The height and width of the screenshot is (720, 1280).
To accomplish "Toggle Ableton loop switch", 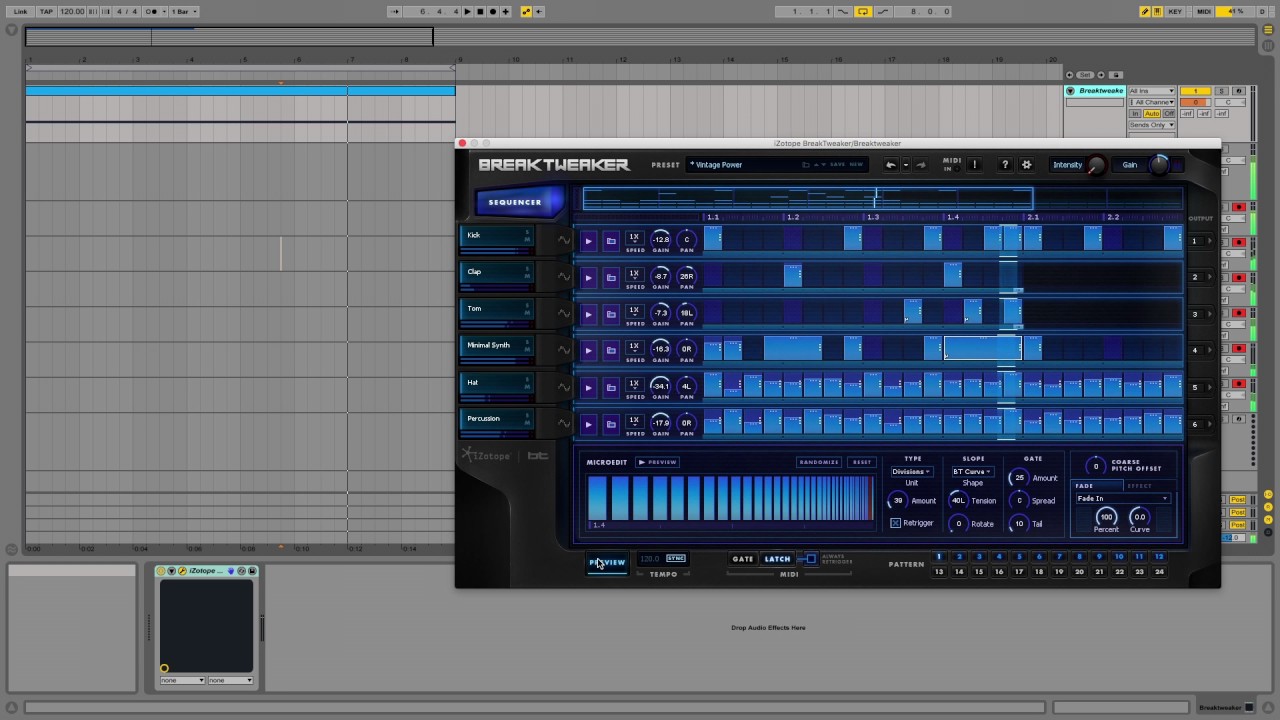I will [x=863, y=11].
